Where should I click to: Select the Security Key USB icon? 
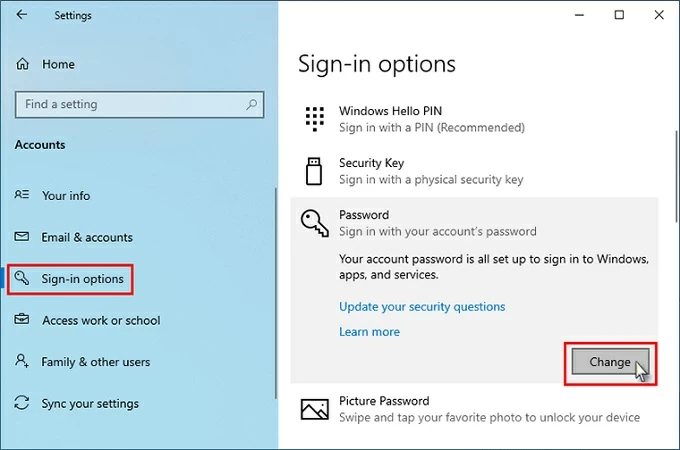(315, 171)
